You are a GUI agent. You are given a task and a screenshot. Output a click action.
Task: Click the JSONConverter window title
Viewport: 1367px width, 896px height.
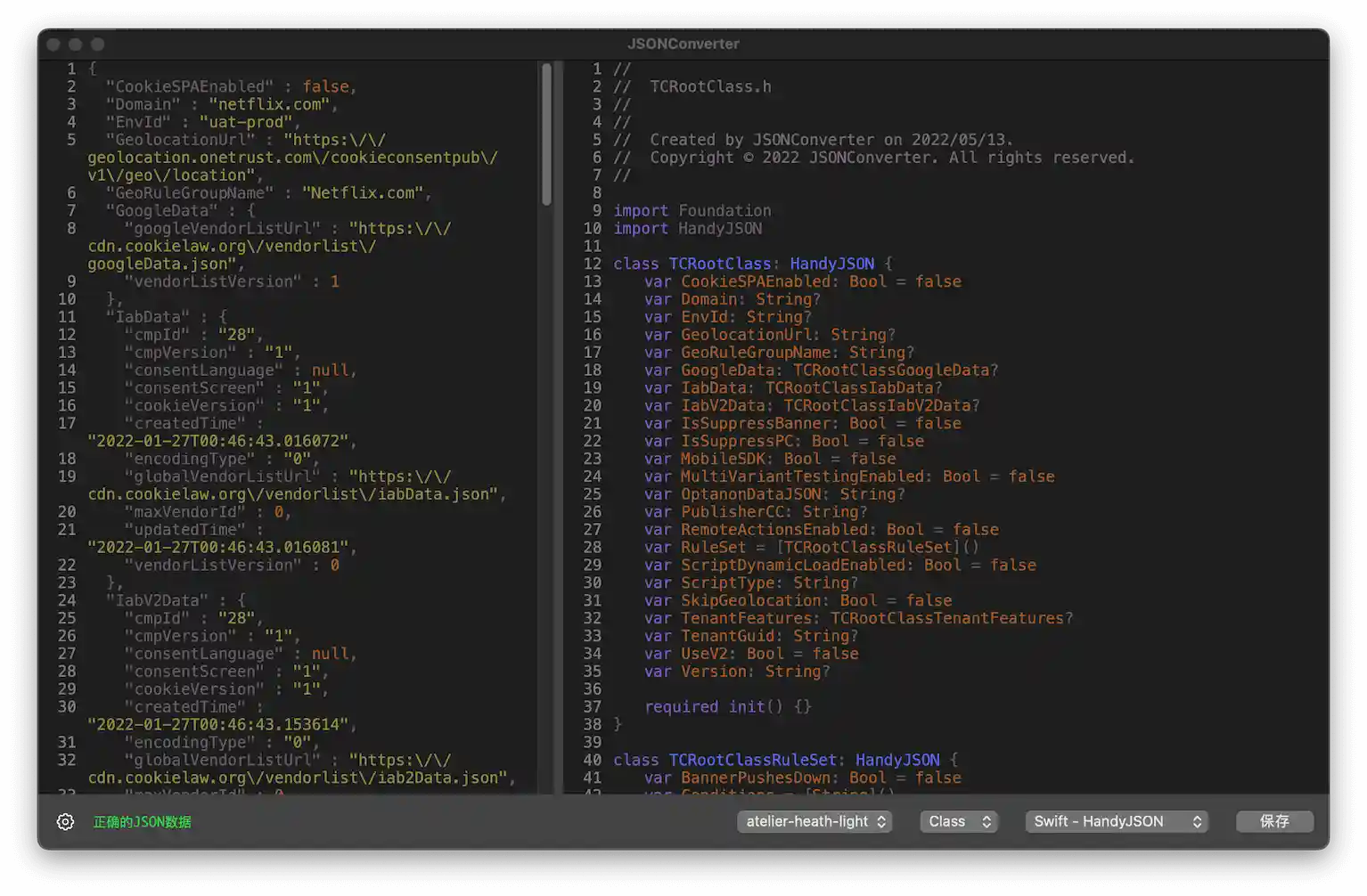(x=683, y=44)
